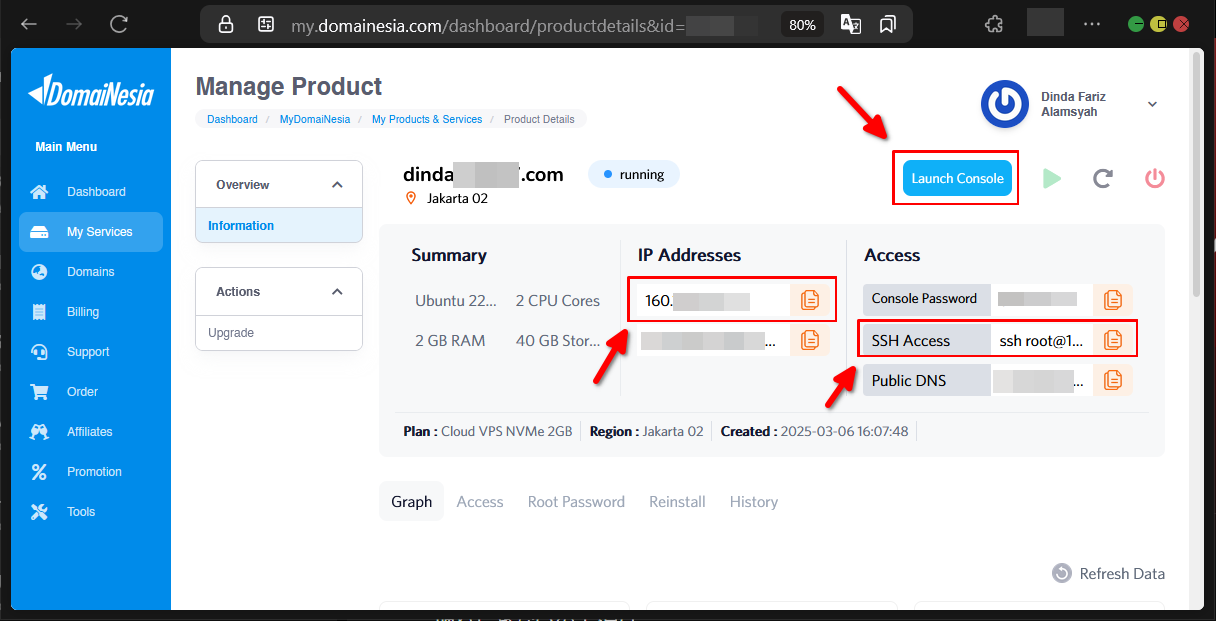Switch to the History tab

[754, 502]
